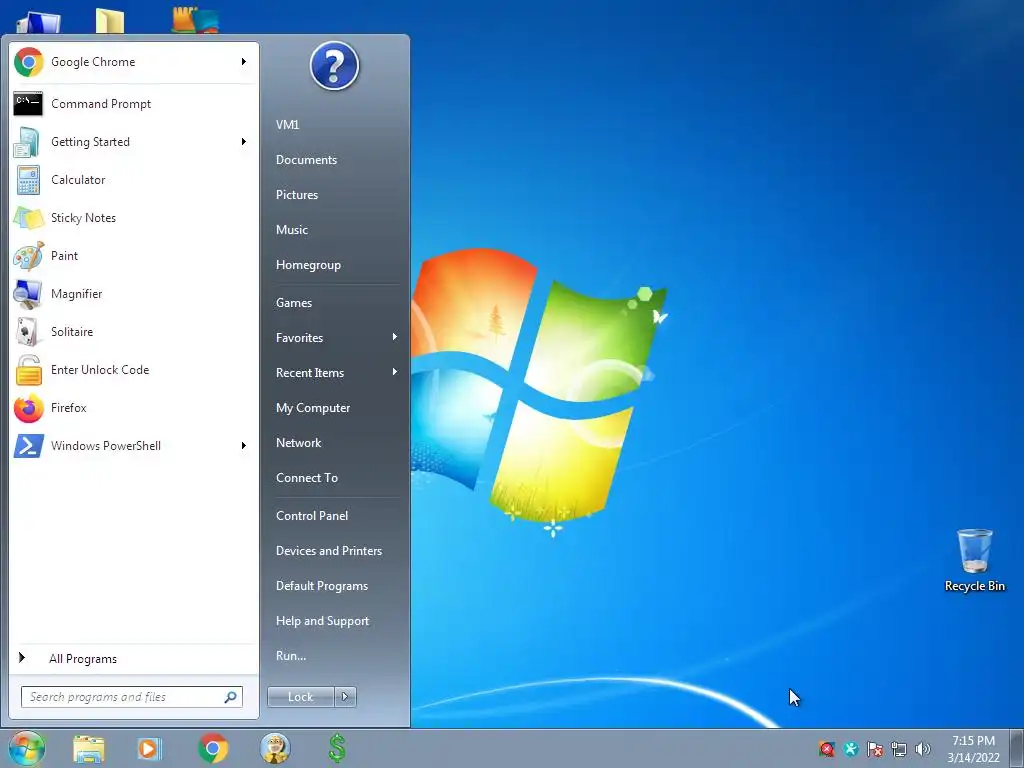Open Network in Start menu
The image size is (1024, 768).
(298, 443)
